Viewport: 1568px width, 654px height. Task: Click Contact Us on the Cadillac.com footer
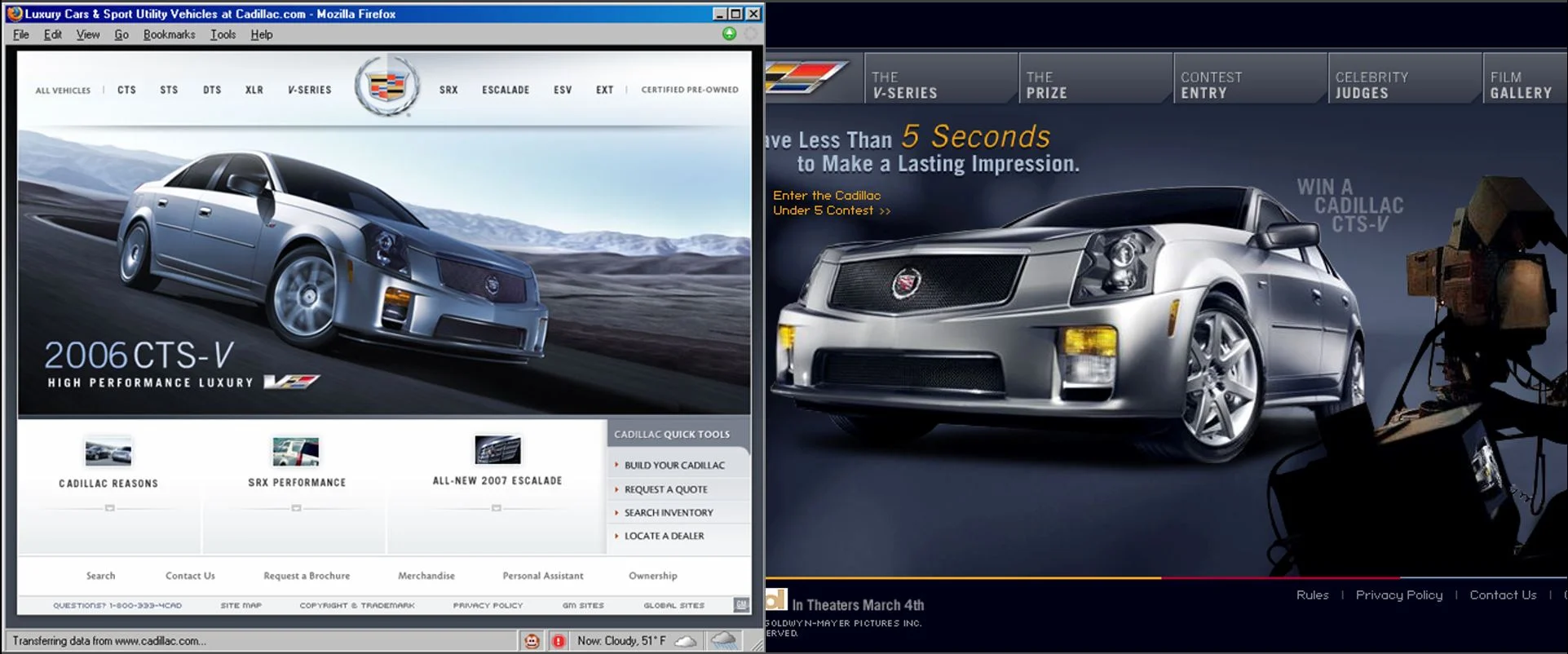(x=190, y=576)
